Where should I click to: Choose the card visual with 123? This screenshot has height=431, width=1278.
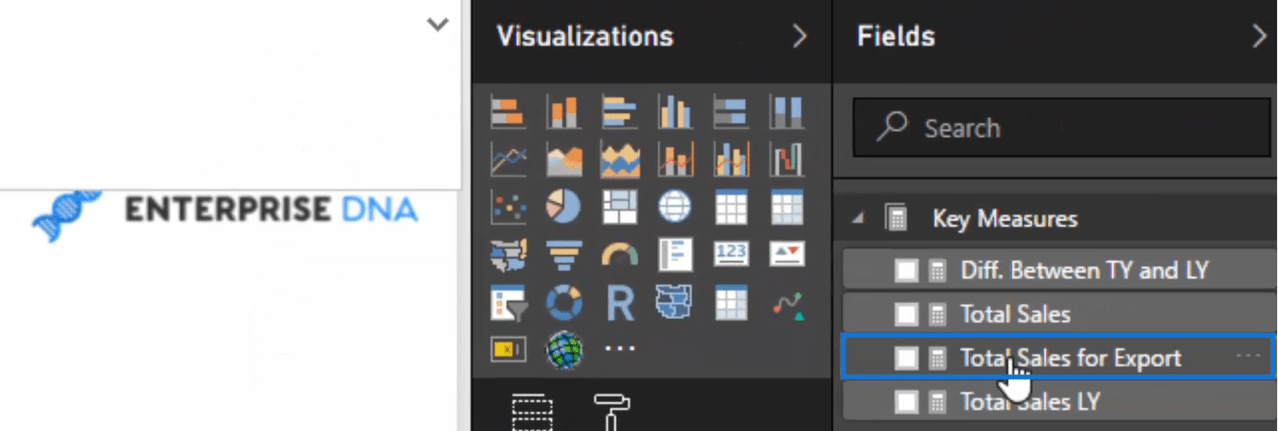(x=731, y=255)
